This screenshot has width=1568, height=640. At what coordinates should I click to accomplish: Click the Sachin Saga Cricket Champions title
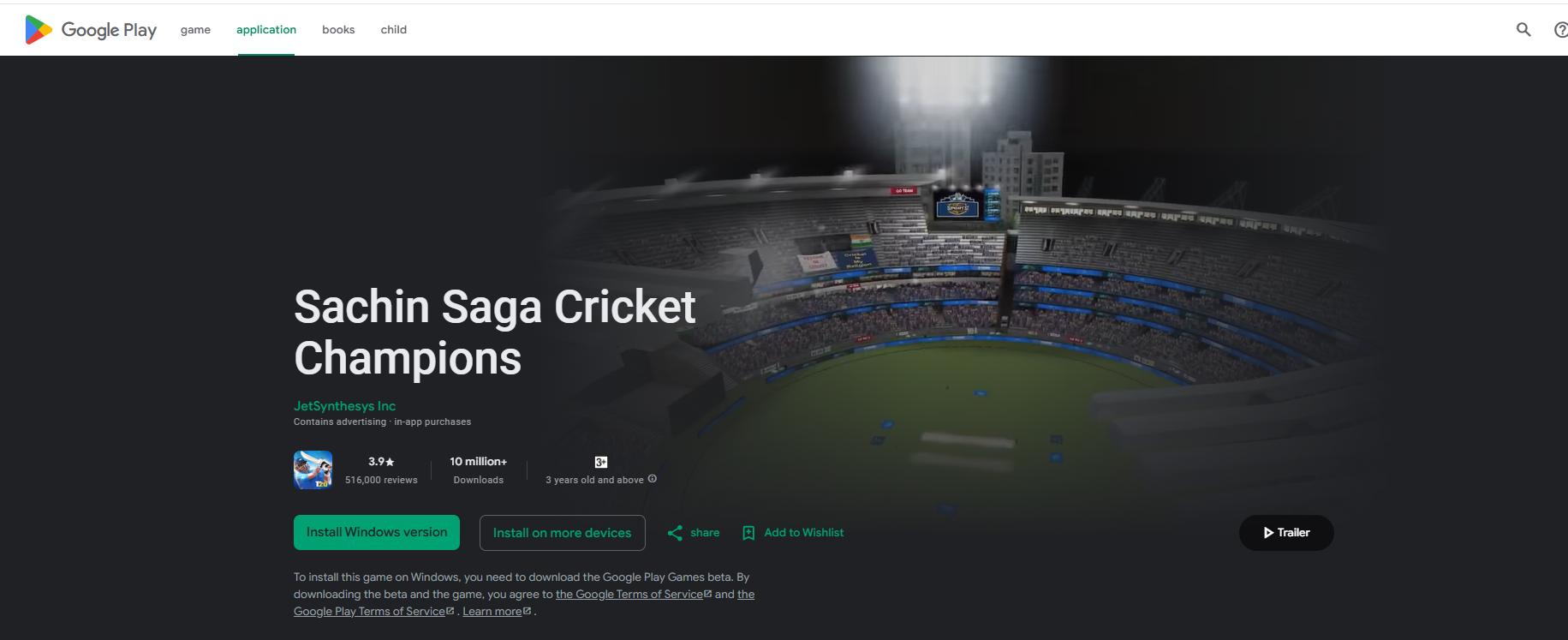(495, 332)
